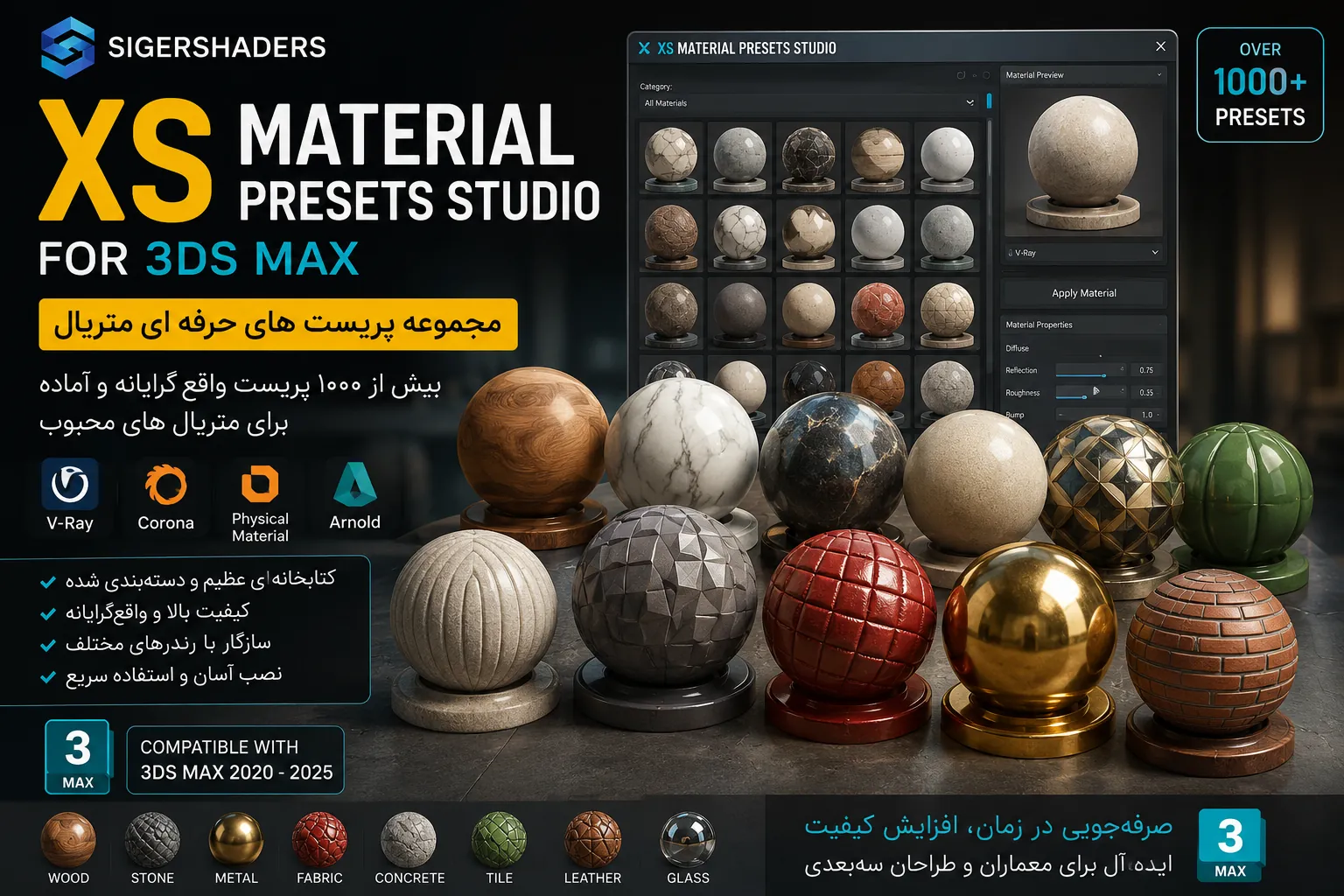Close the XS Material Presets Studio window
Image resolution: width=1344 pixels, height=896 pixels.
[x=1160, y=46]
